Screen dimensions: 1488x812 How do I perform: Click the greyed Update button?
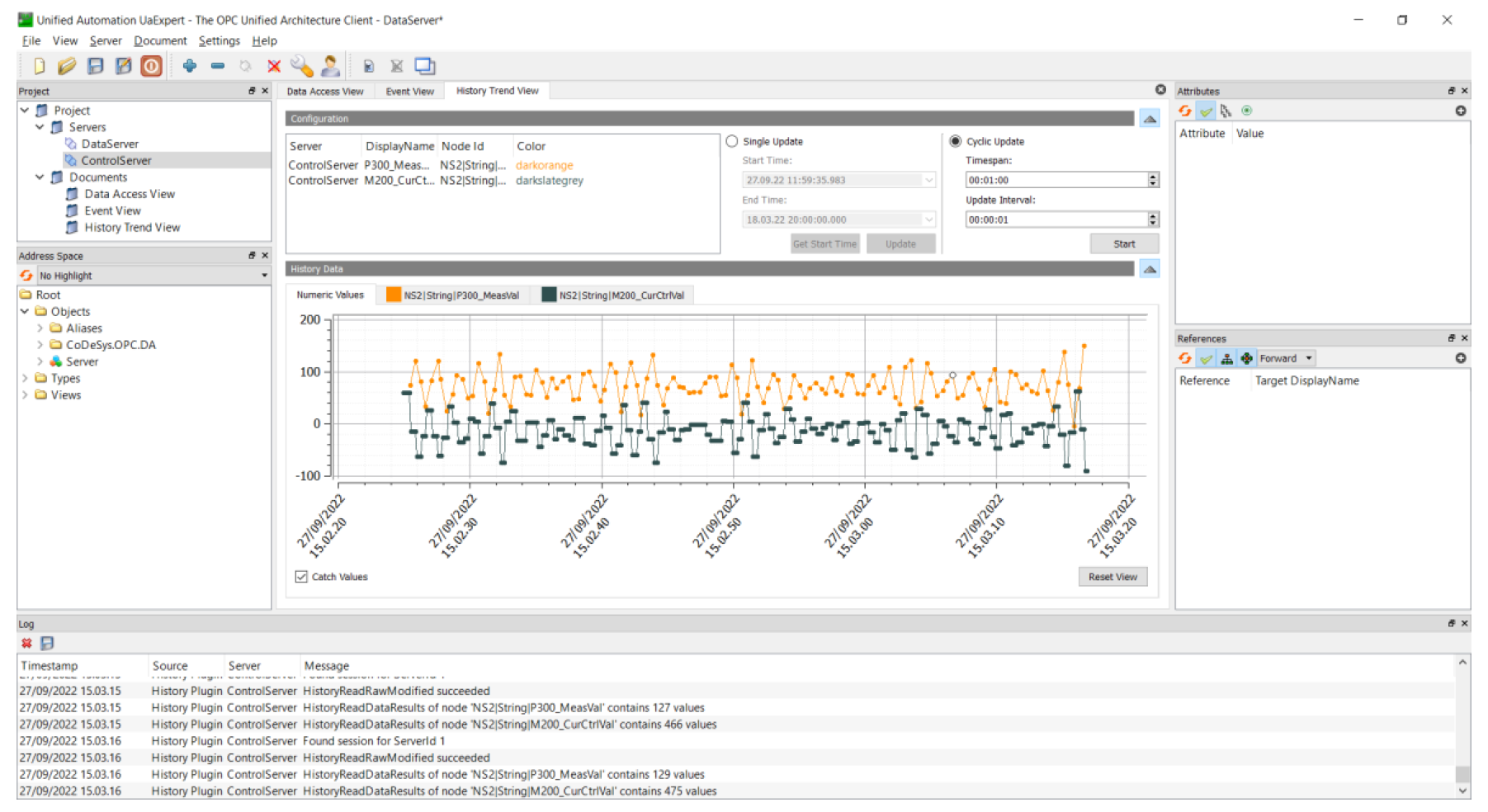900,244
